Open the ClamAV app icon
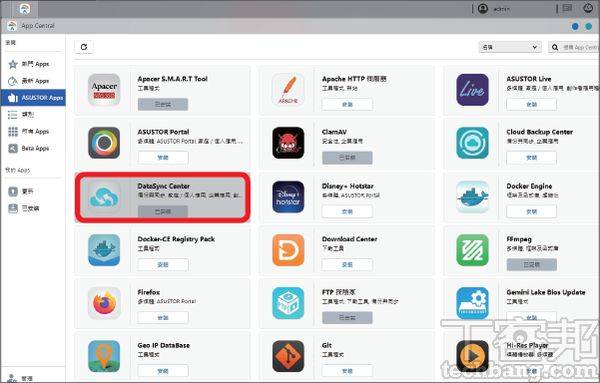 click(x=288, y=143)
